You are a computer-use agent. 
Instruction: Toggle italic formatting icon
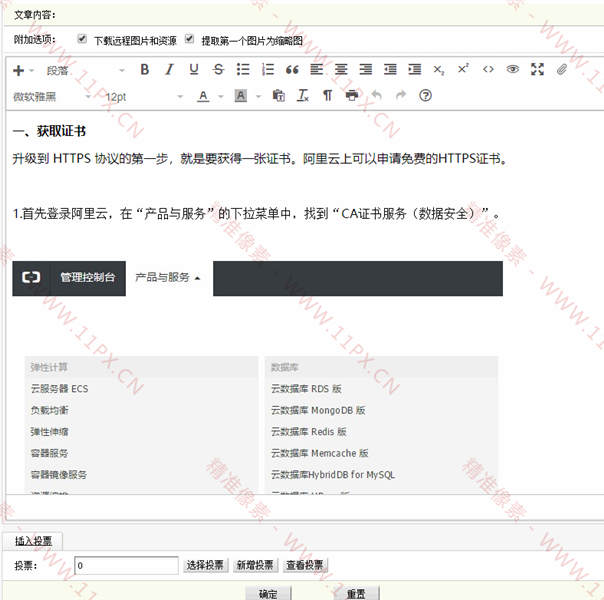[169, 70]
